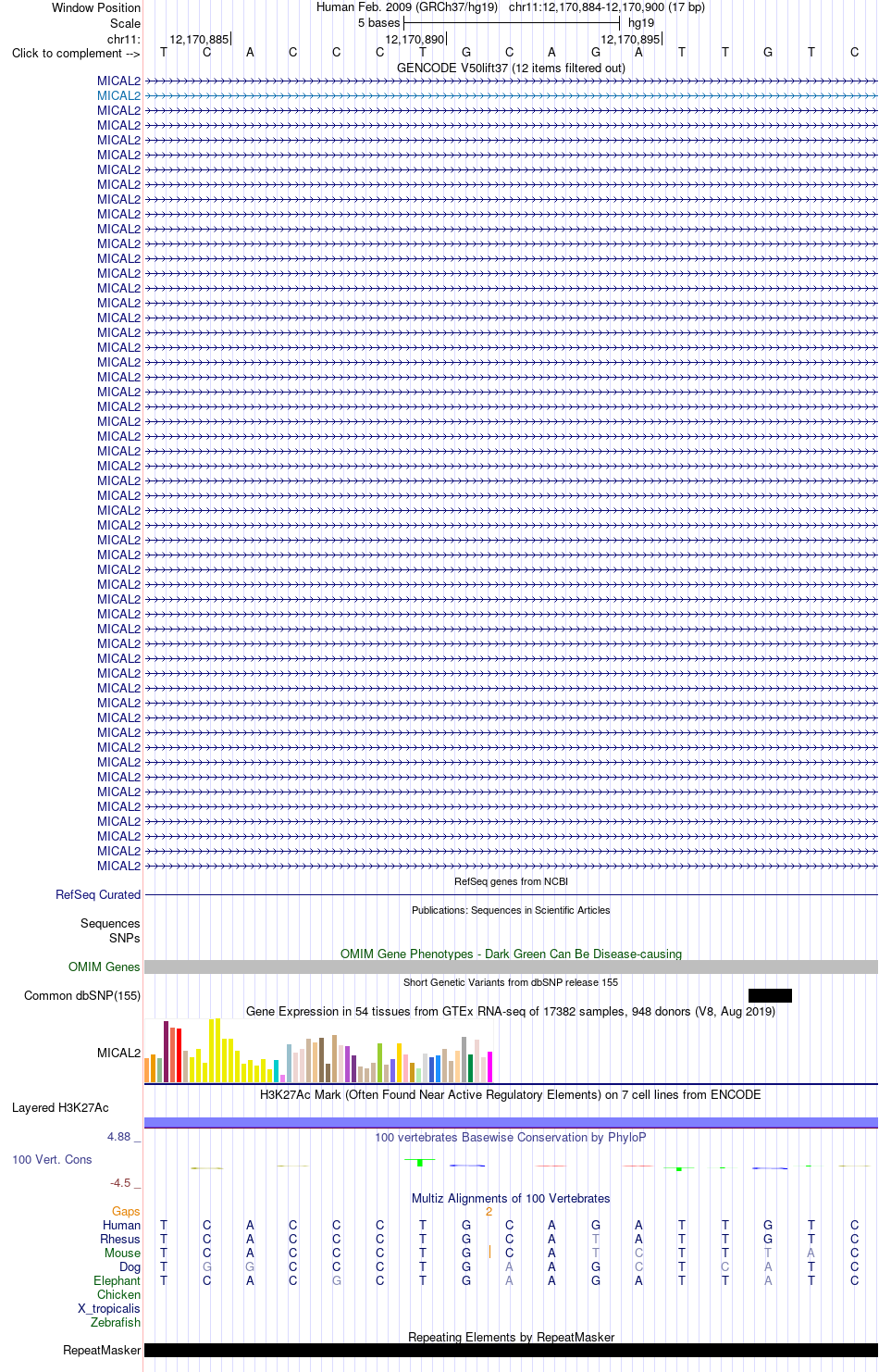879x1372 pixels.
Task: Click the Rhesus alignment row label
Action: (120, 1239)
